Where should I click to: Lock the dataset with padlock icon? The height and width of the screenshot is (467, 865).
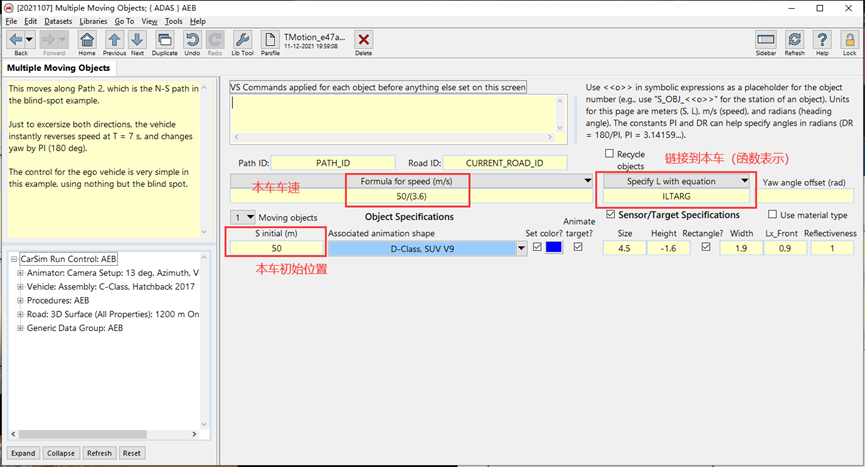click(x=850, y=40)
